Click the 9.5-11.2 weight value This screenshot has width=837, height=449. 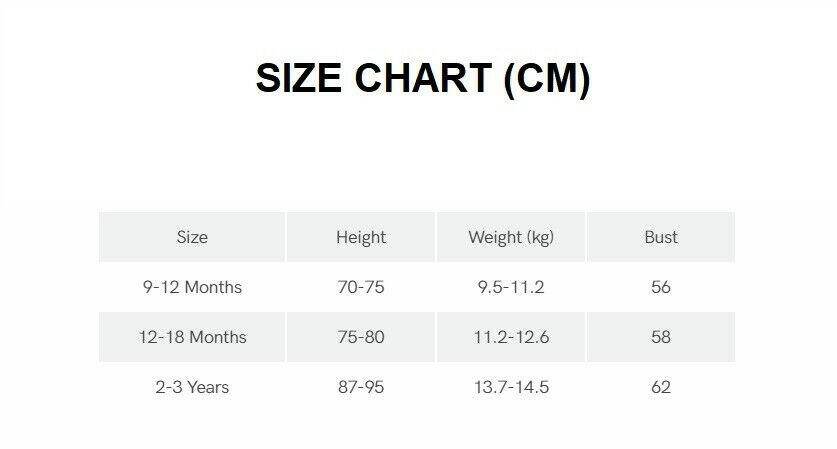[x=511, y=287]
